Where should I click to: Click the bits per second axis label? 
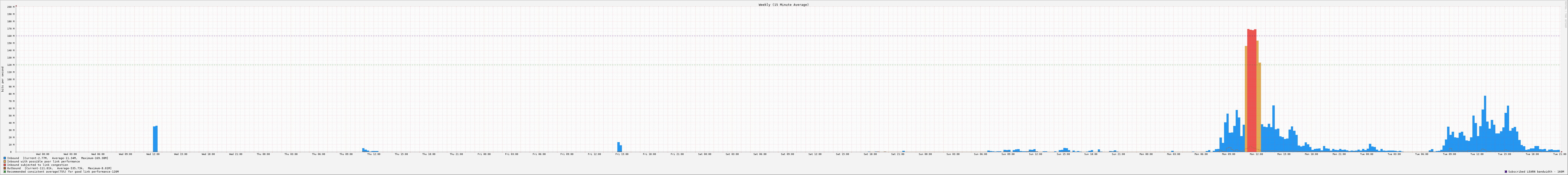pos(2,79)
